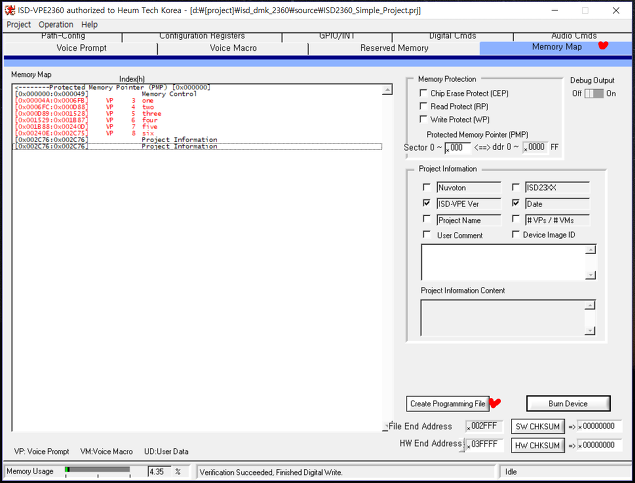Viewport: 635px width, 483px height.
Task: Click the 4.35 memory usage percent field
Action: pyautogui.click(x=159, y=472)
